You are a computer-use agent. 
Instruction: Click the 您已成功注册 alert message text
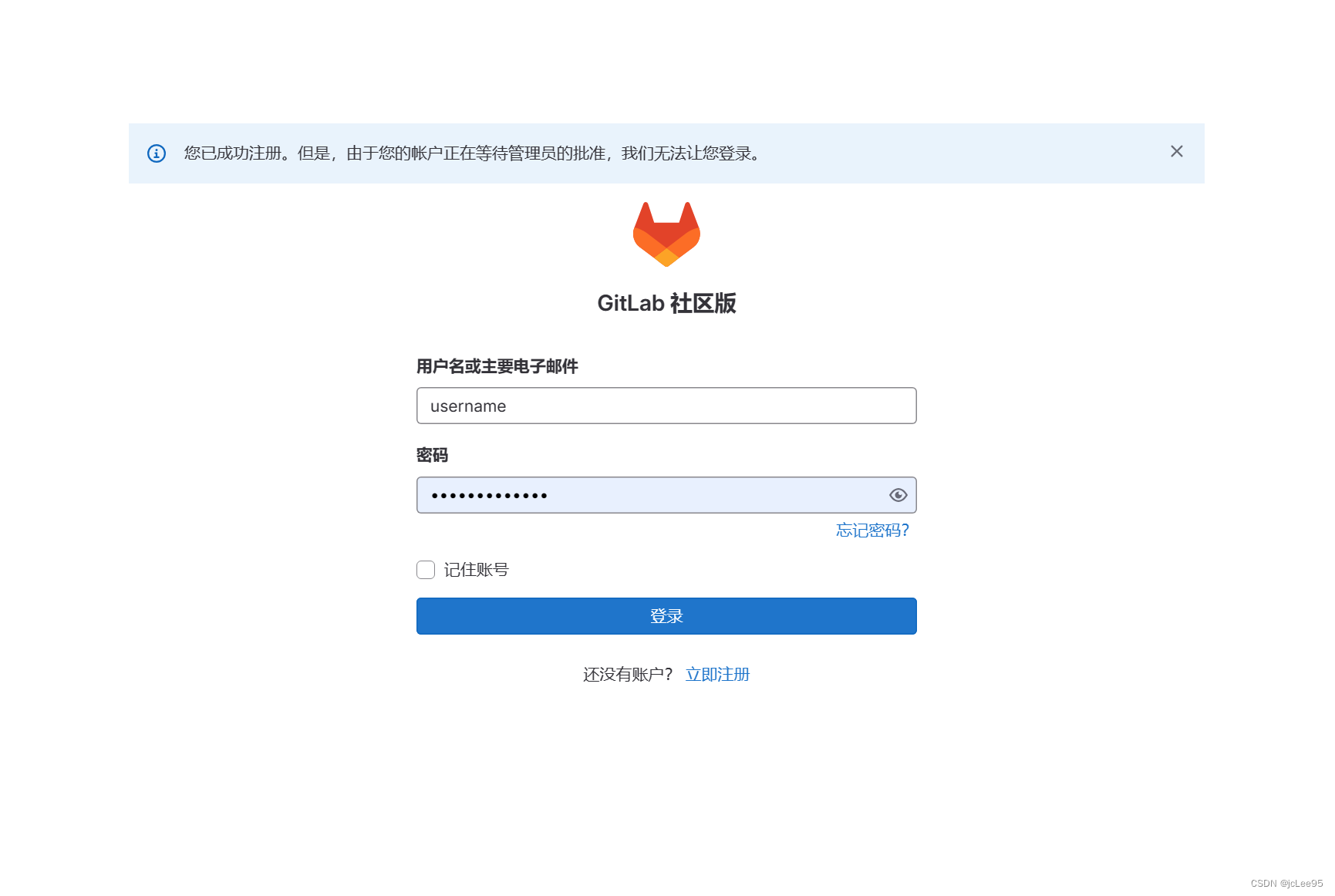473,153
